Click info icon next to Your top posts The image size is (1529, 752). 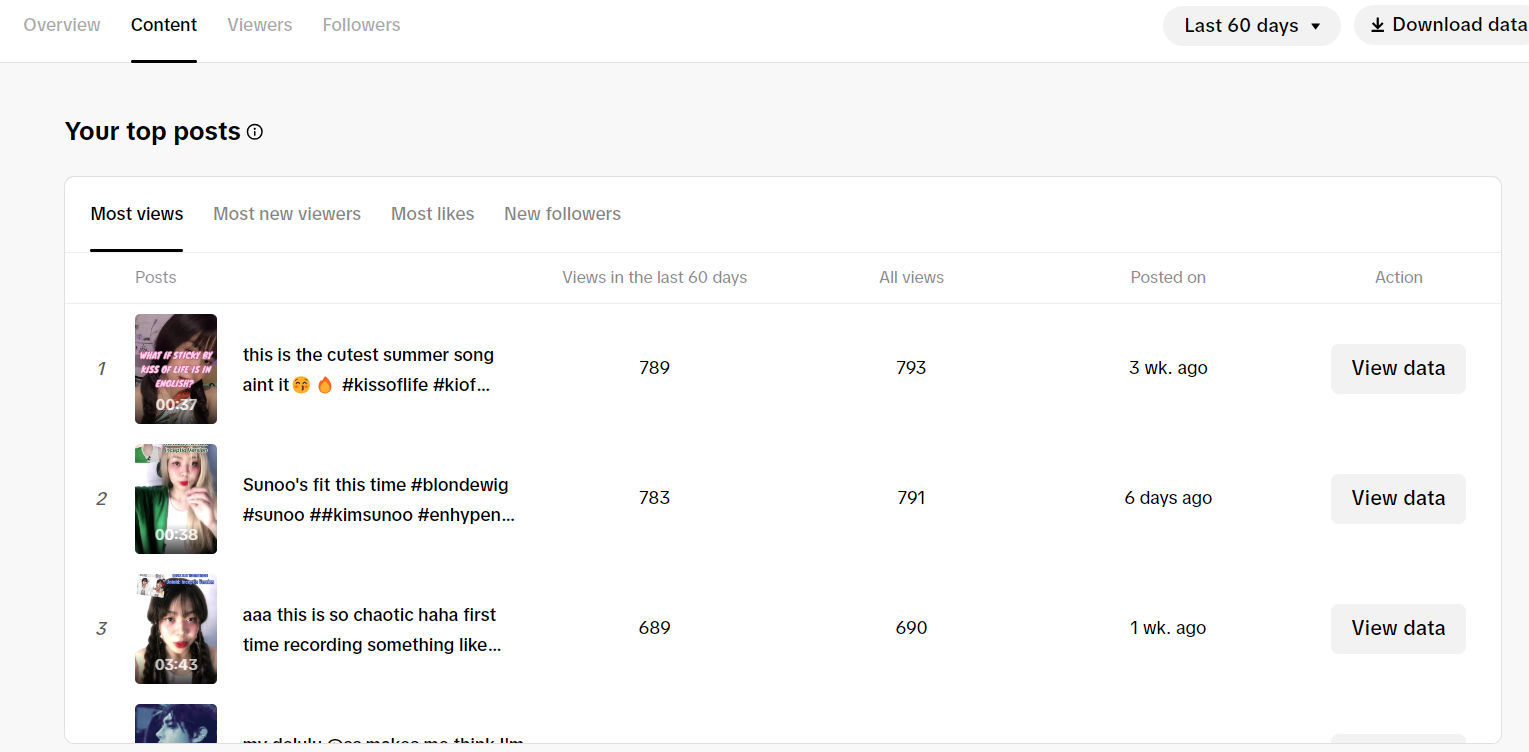[x=255, y=132]
